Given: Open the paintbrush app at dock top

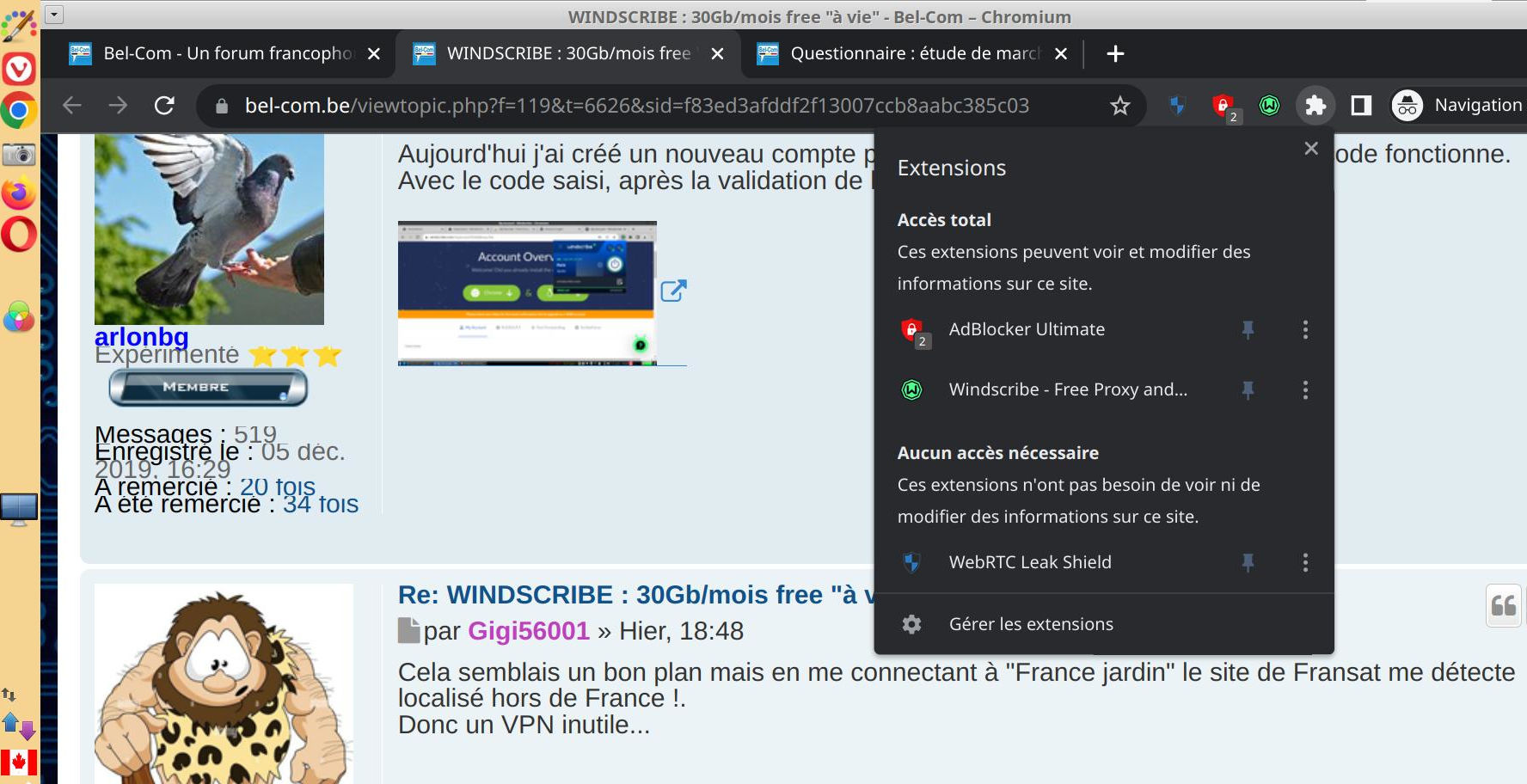Looking at the screenshot, I should pyautogui.click(x=19, y=26).
